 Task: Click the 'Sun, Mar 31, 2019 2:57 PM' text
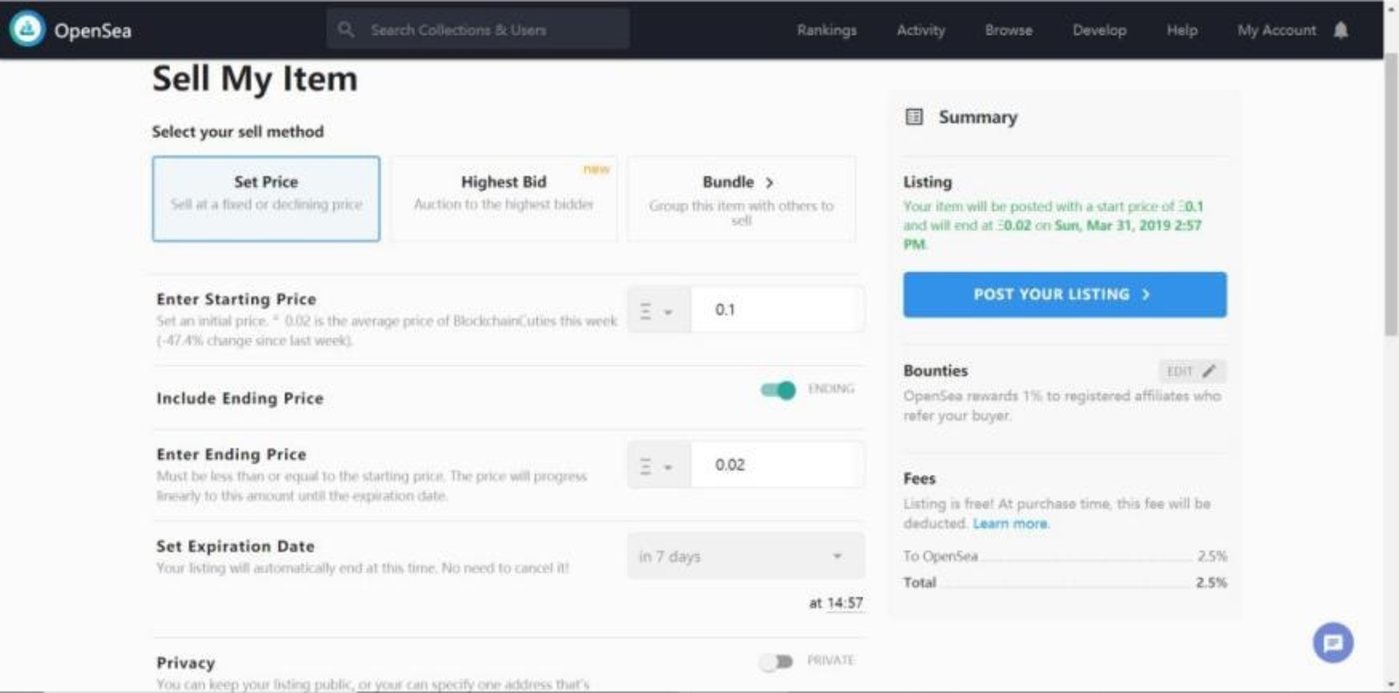[x=1053, y=234]
